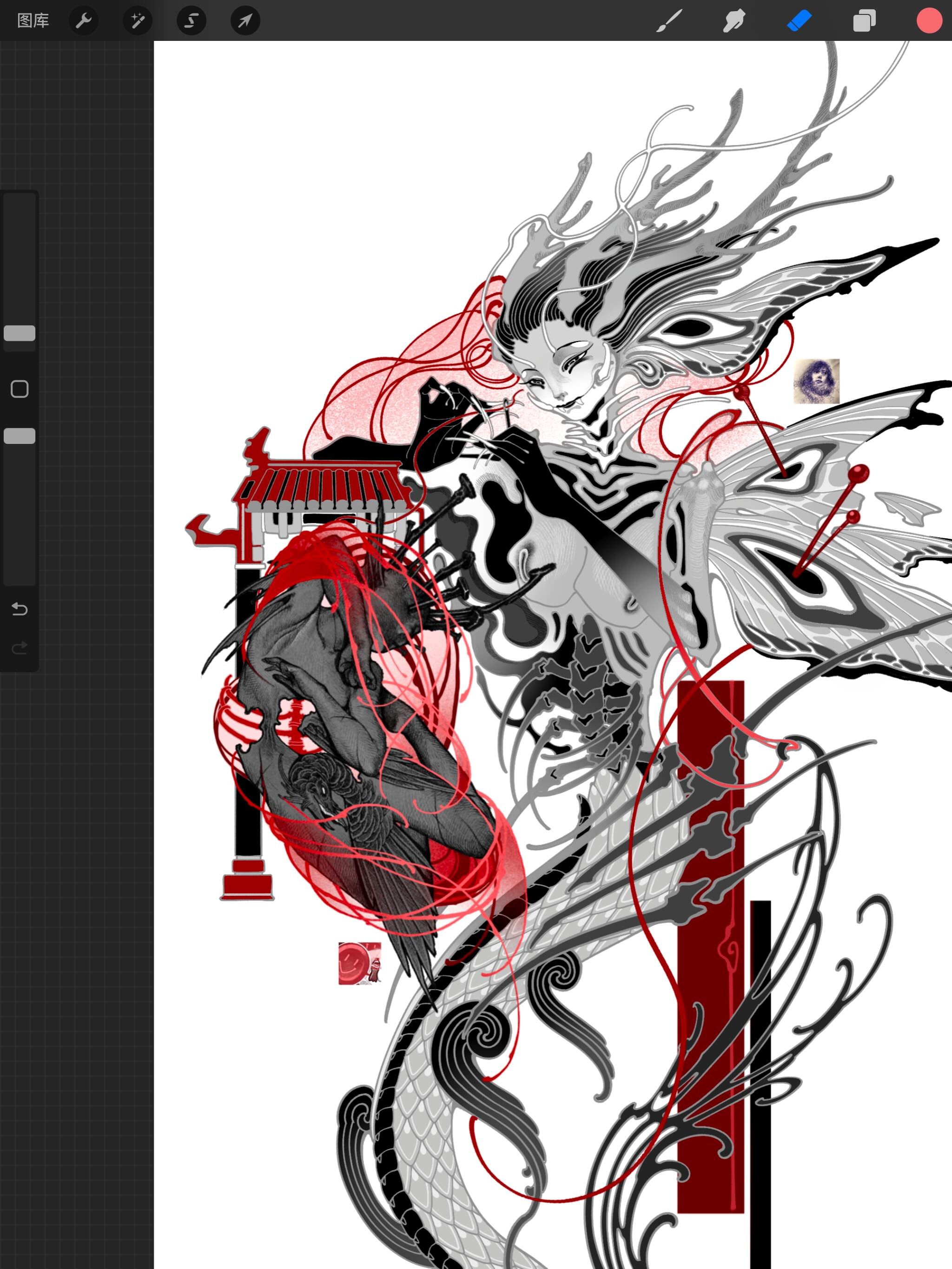Activate the Transform arrow tool
952x1269 pixels.
pyautogui.click(x=245, y=20)
